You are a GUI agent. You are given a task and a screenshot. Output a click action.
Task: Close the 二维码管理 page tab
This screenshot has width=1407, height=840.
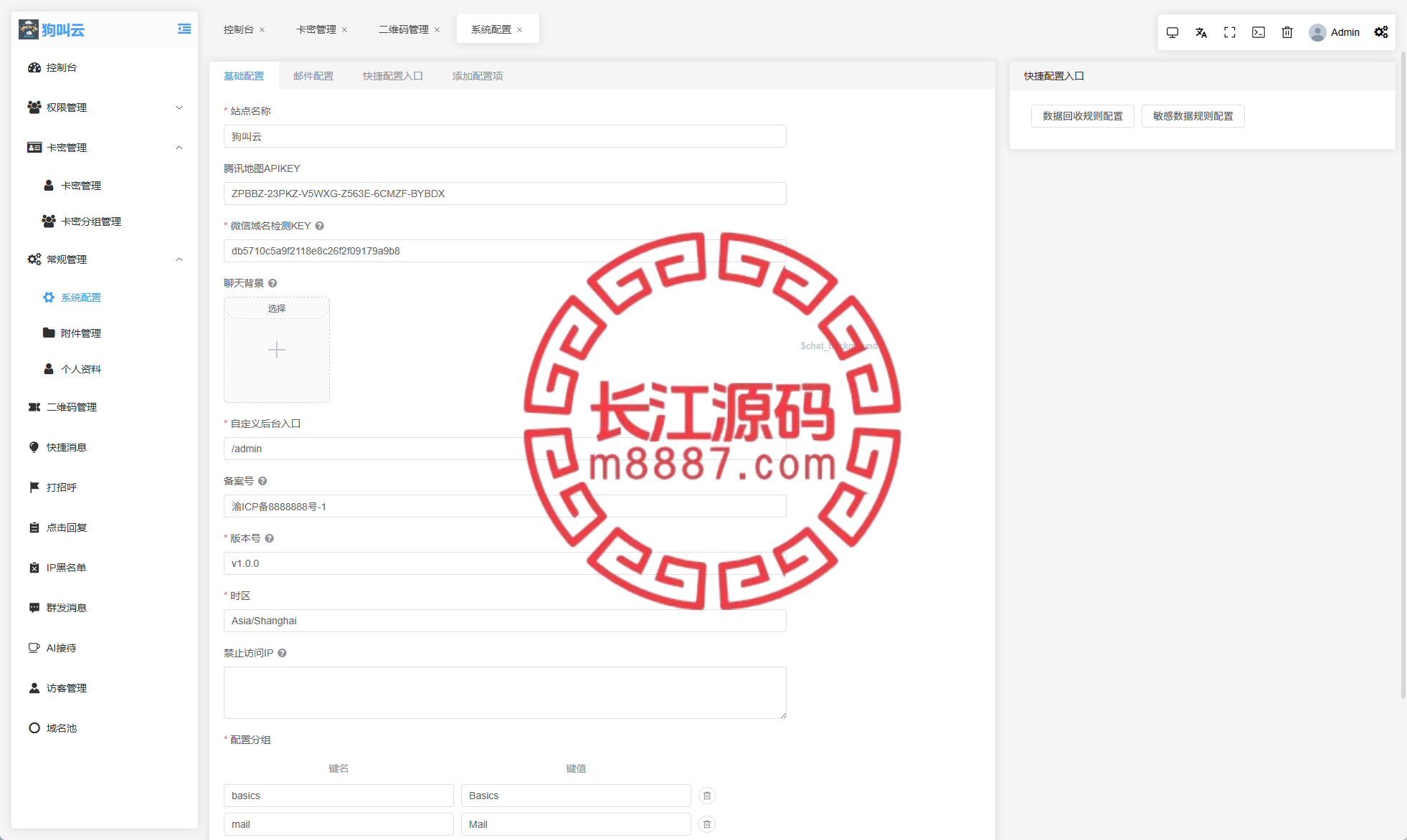click(x=437, y=30)
